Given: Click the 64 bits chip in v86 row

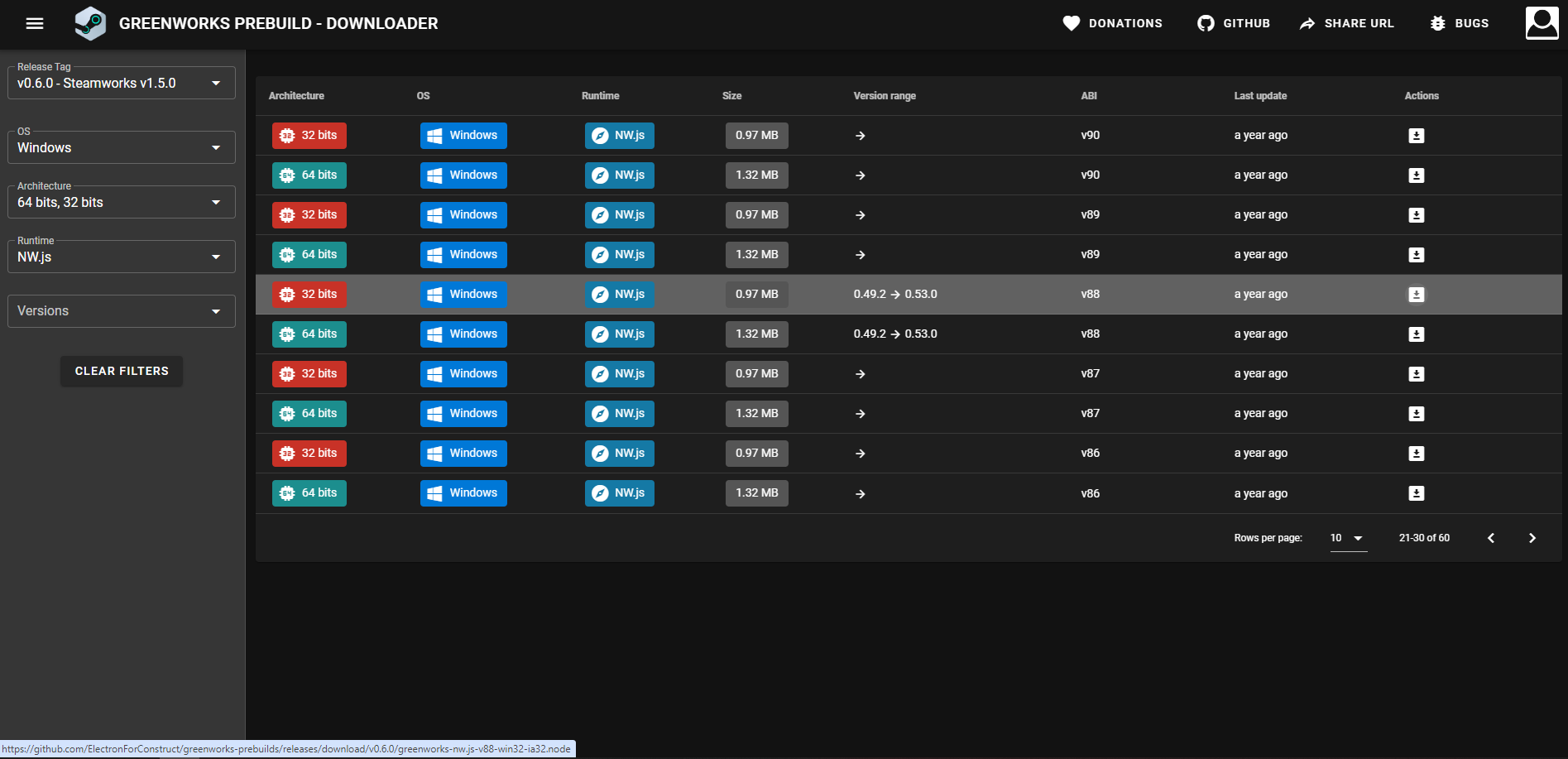Looking at the screenshot, I should pos(309,493).
